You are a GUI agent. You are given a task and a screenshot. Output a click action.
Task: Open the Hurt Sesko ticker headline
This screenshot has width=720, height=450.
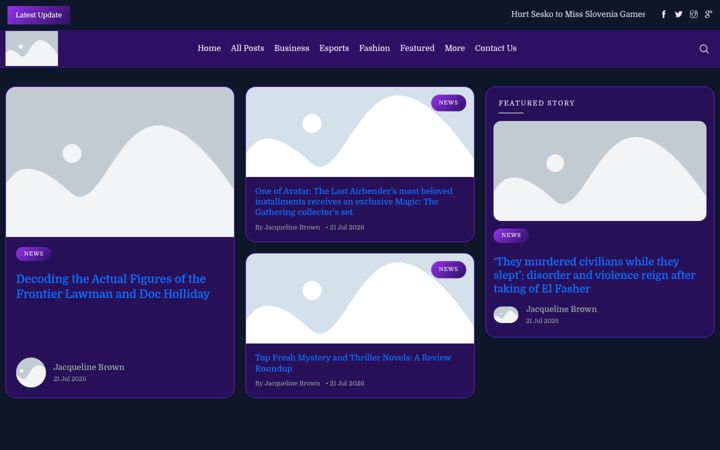(x=578, y=14)
